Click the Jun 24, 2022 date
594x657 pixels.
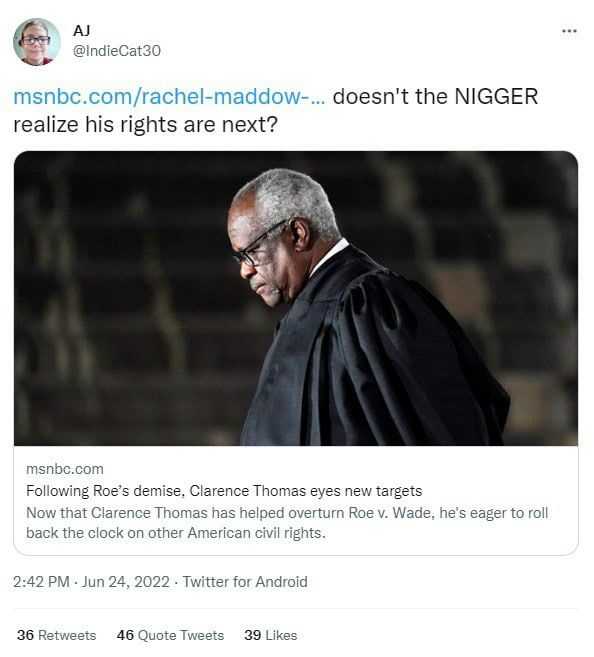126,582
